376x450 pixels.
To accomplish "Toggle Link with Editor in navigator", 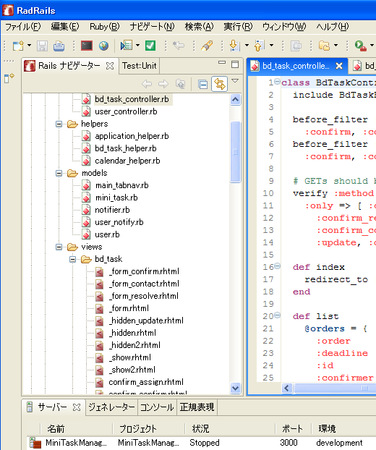I will pyautogui.click(x=219, y=84).
